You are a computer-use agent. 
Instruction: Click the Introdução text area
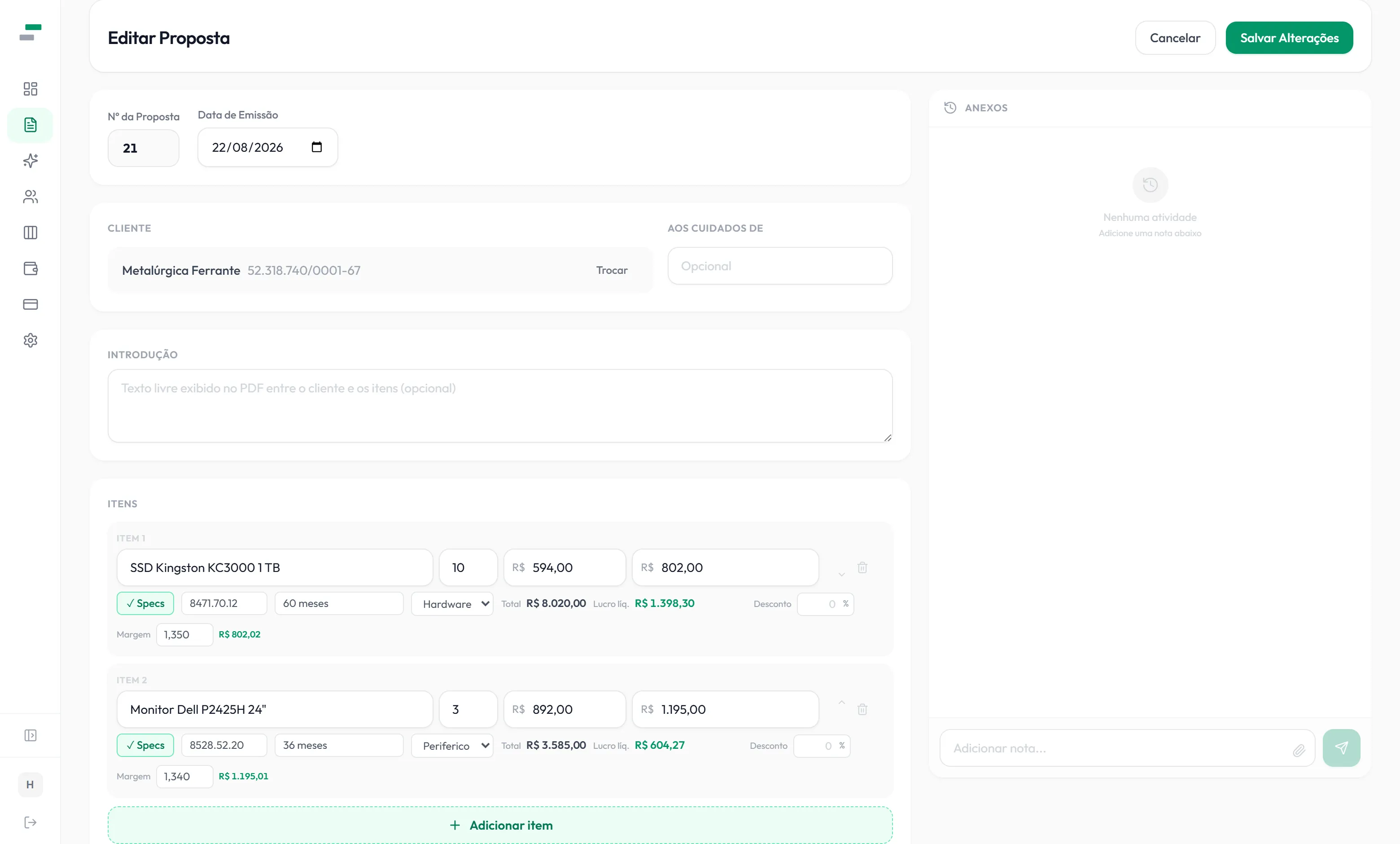(x=500, y=406)
